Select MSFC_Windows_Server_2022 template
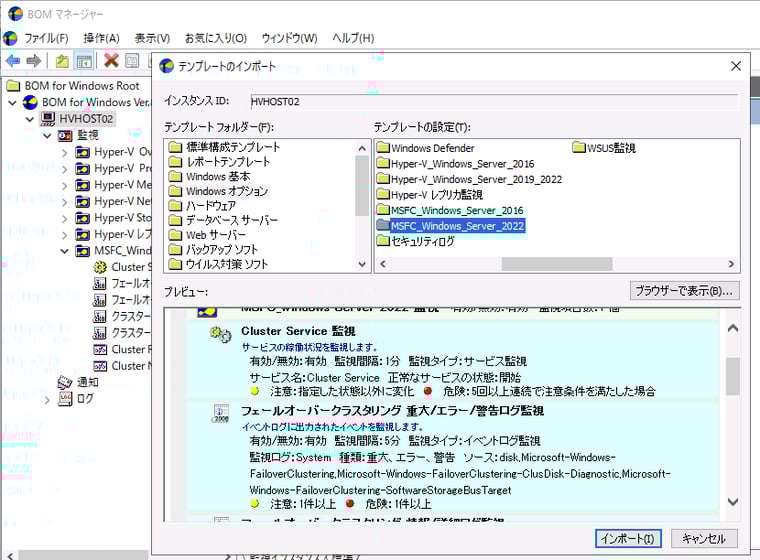This screenshot has height=560, width=760. [x=451, y=226]
